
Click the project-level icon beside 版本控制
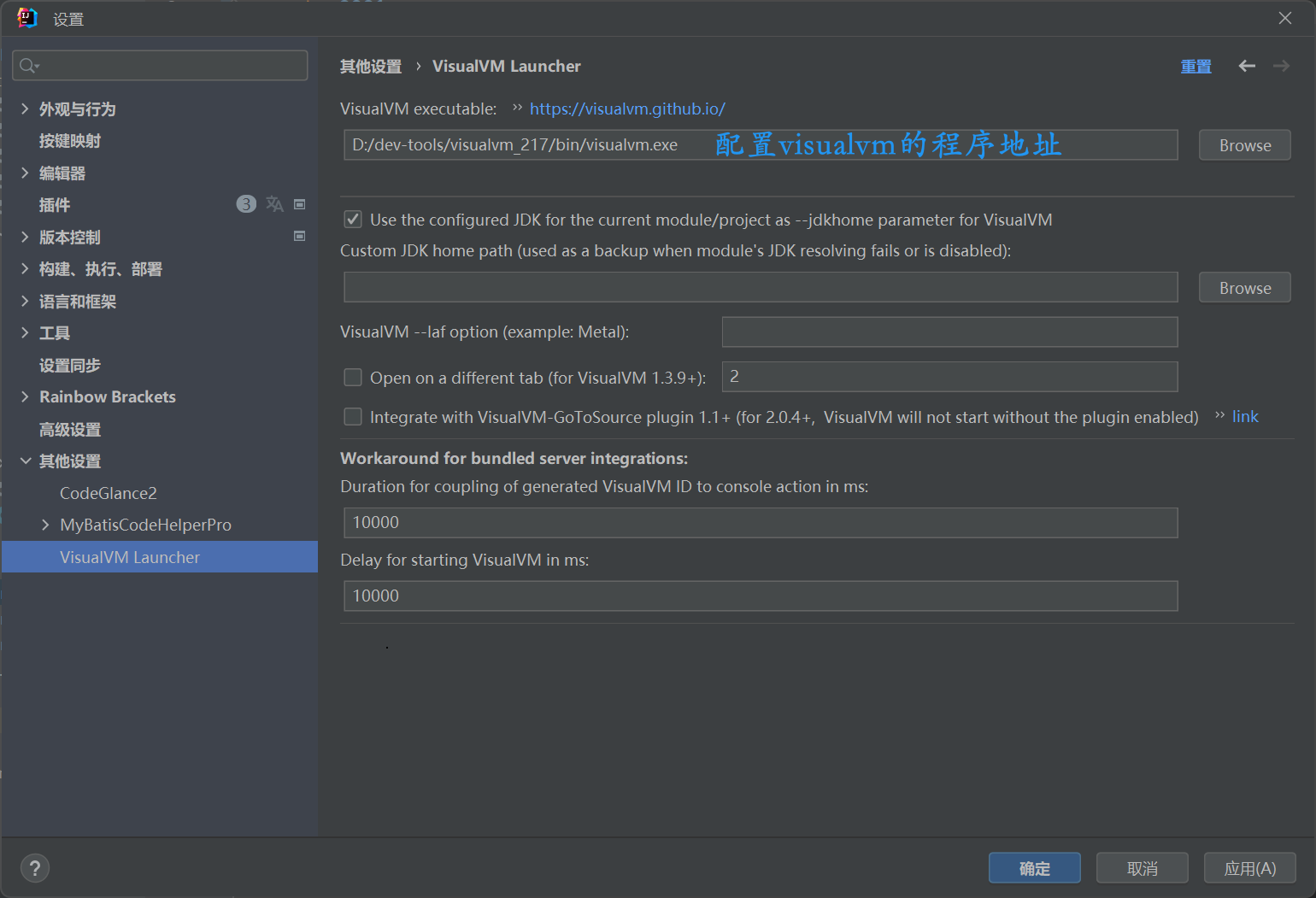pyautogui.click(x=300, y=236)
